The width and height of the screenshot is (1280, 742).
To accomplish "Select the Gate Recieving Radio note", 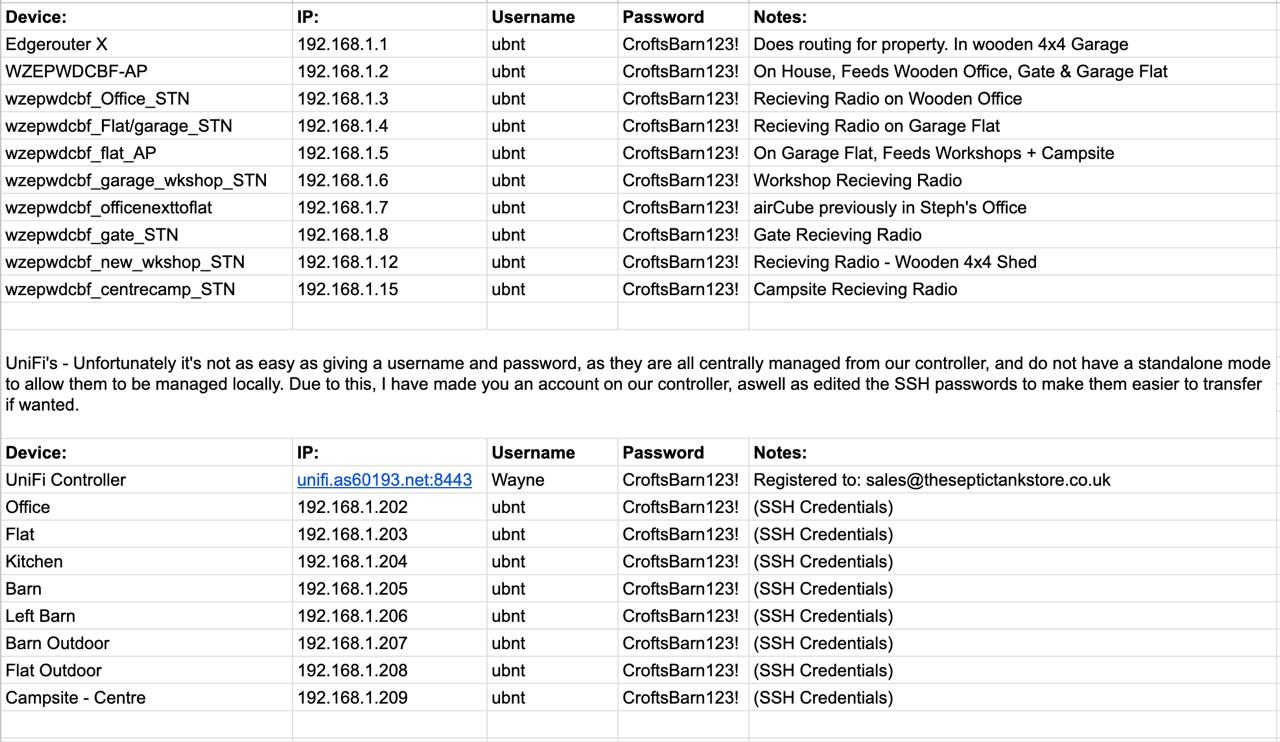I will coord(837,234).
